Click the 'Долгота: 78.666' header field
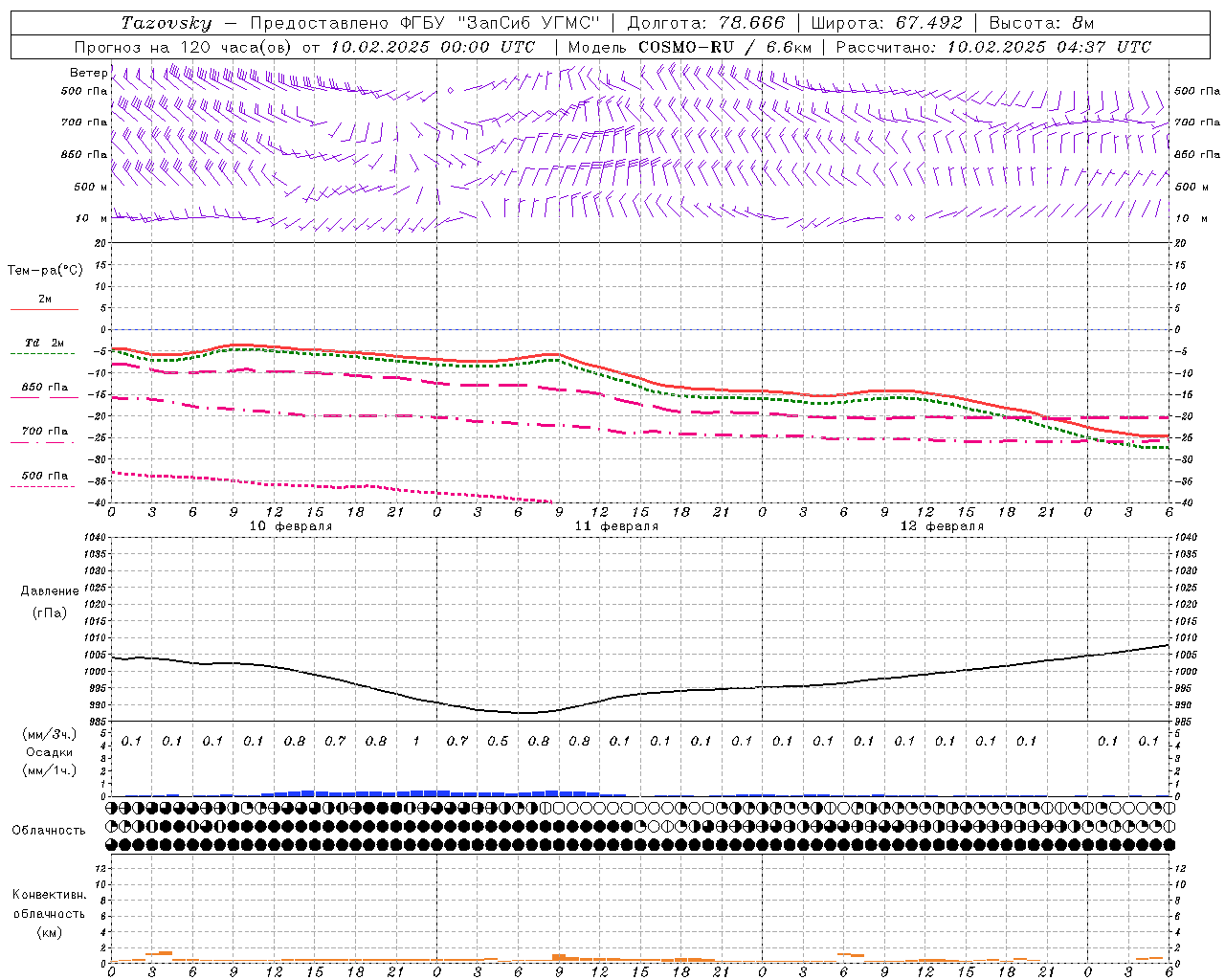Image resolution: width=1225 pixels, height=980 pixels. coord(705,23)
